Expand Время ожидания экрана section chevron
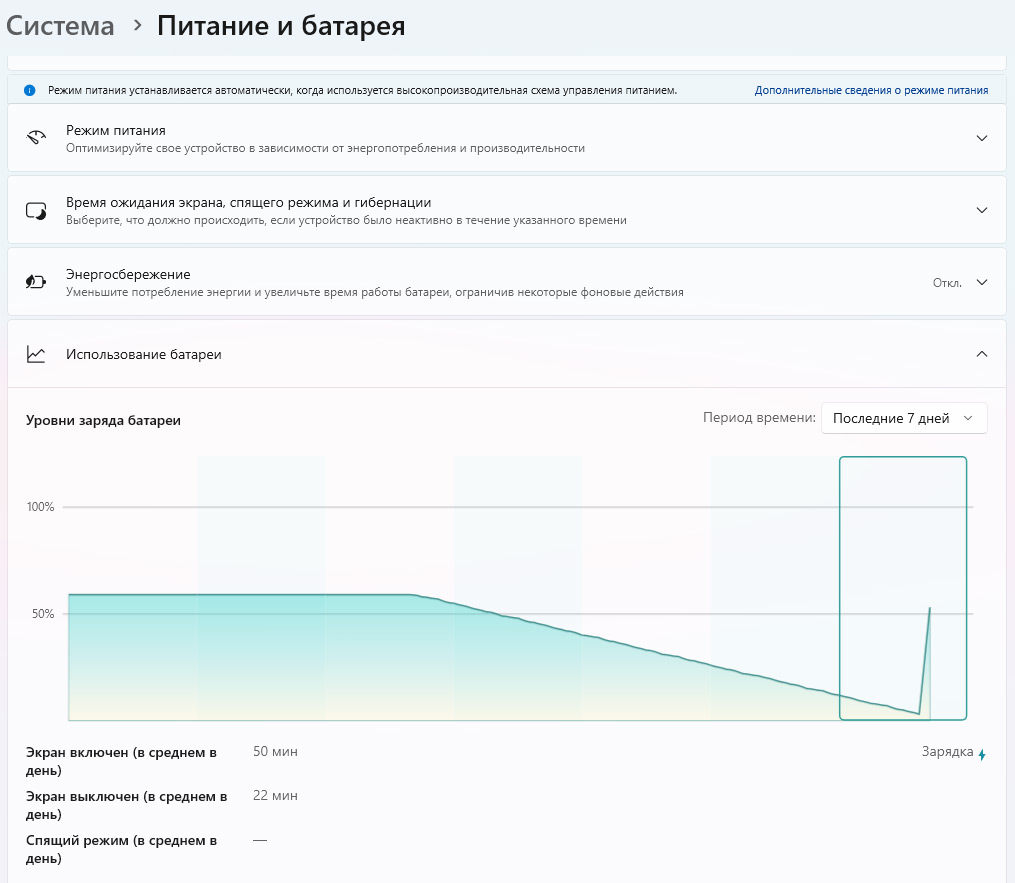This screenshot has width=1015, height=883. click(981, 210)
